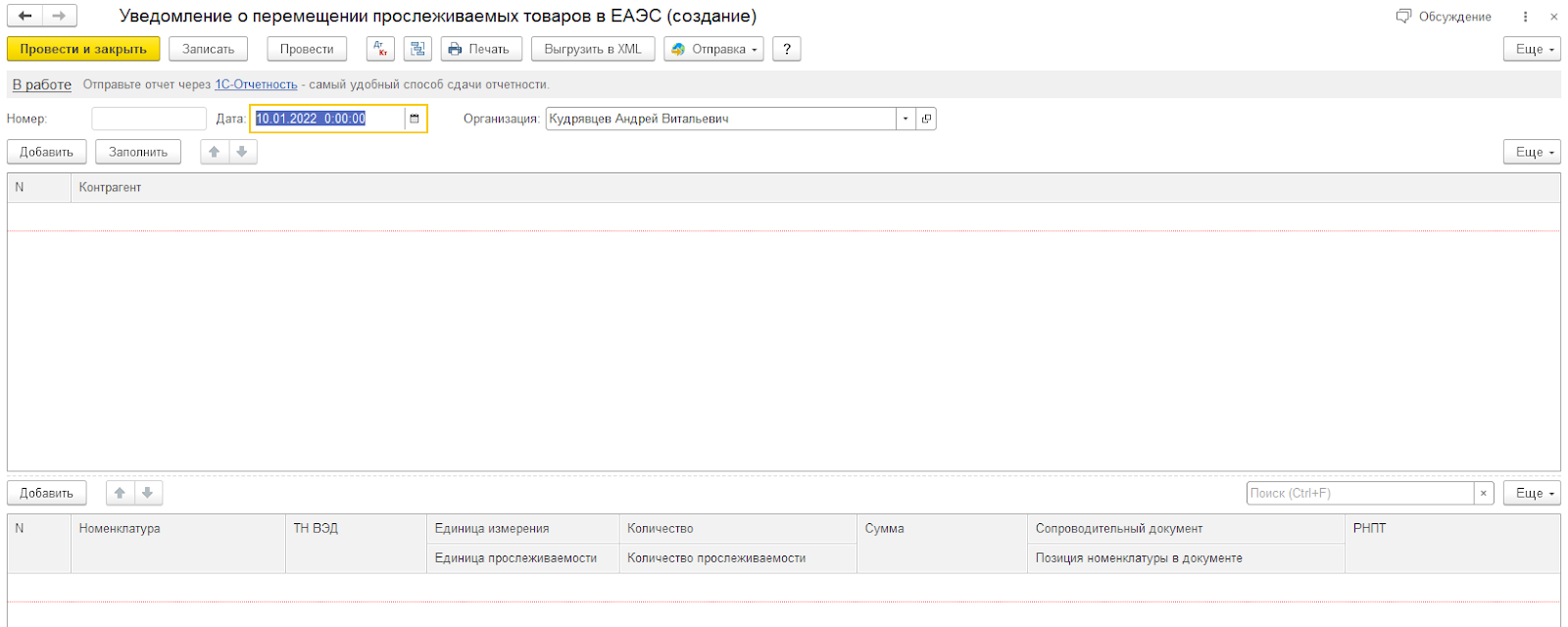Viewport: 1568px width, 627px height.
Task: Move contractor row up with the arrow
Action: [x=215, y=152]
